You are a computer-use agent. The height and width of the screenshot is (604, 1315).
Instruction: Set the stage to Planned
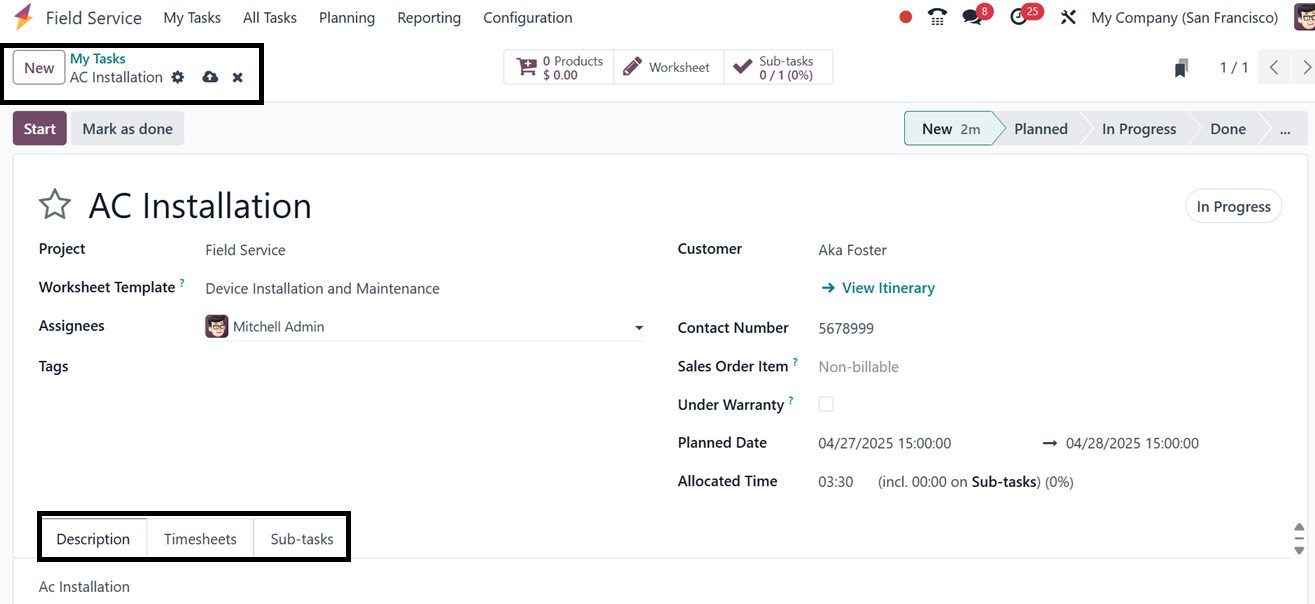coord(1040,129)
